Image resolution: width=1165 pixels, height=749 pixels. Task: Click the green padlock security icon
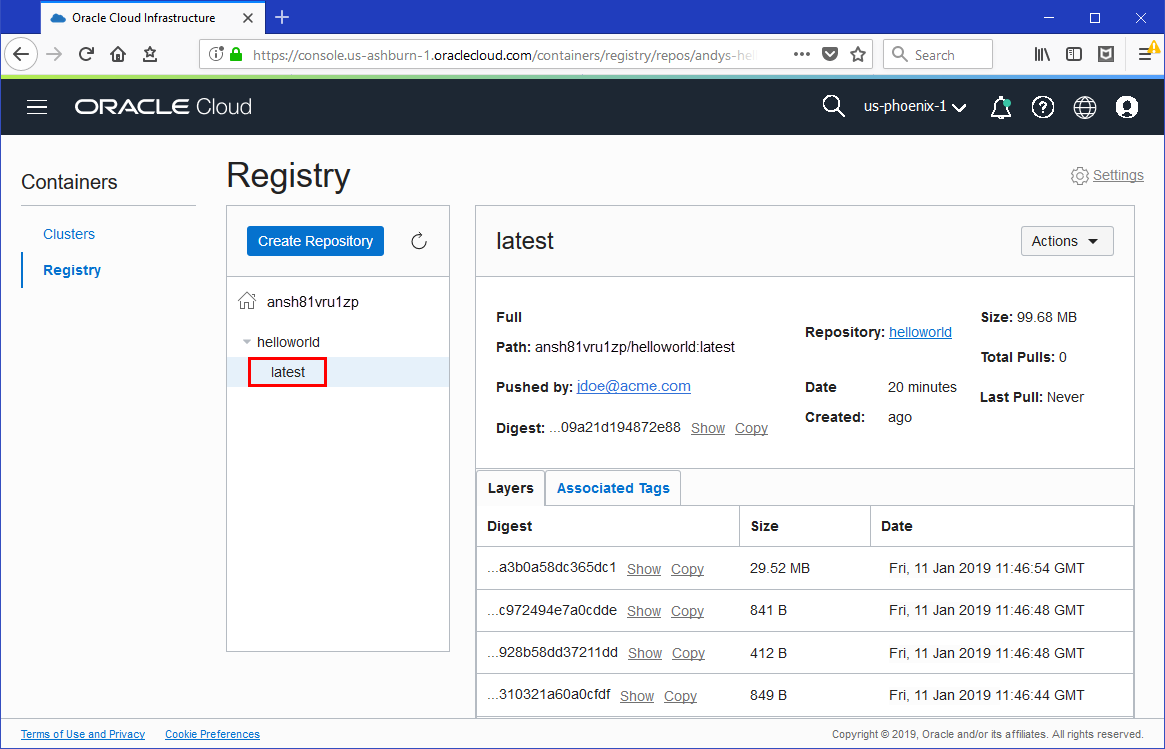click(236, 54)
